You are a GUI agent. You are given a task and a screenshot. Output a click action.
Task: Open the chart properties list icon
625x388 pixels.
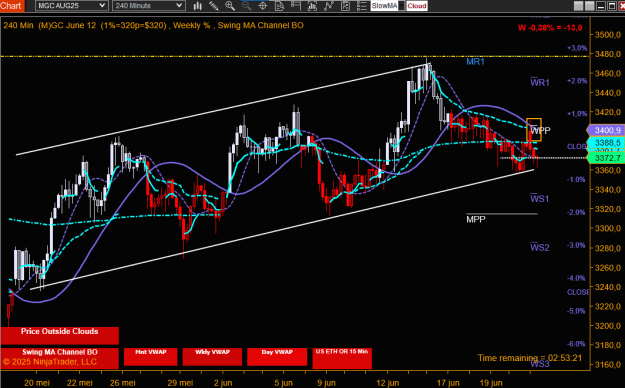click(362, 6)
